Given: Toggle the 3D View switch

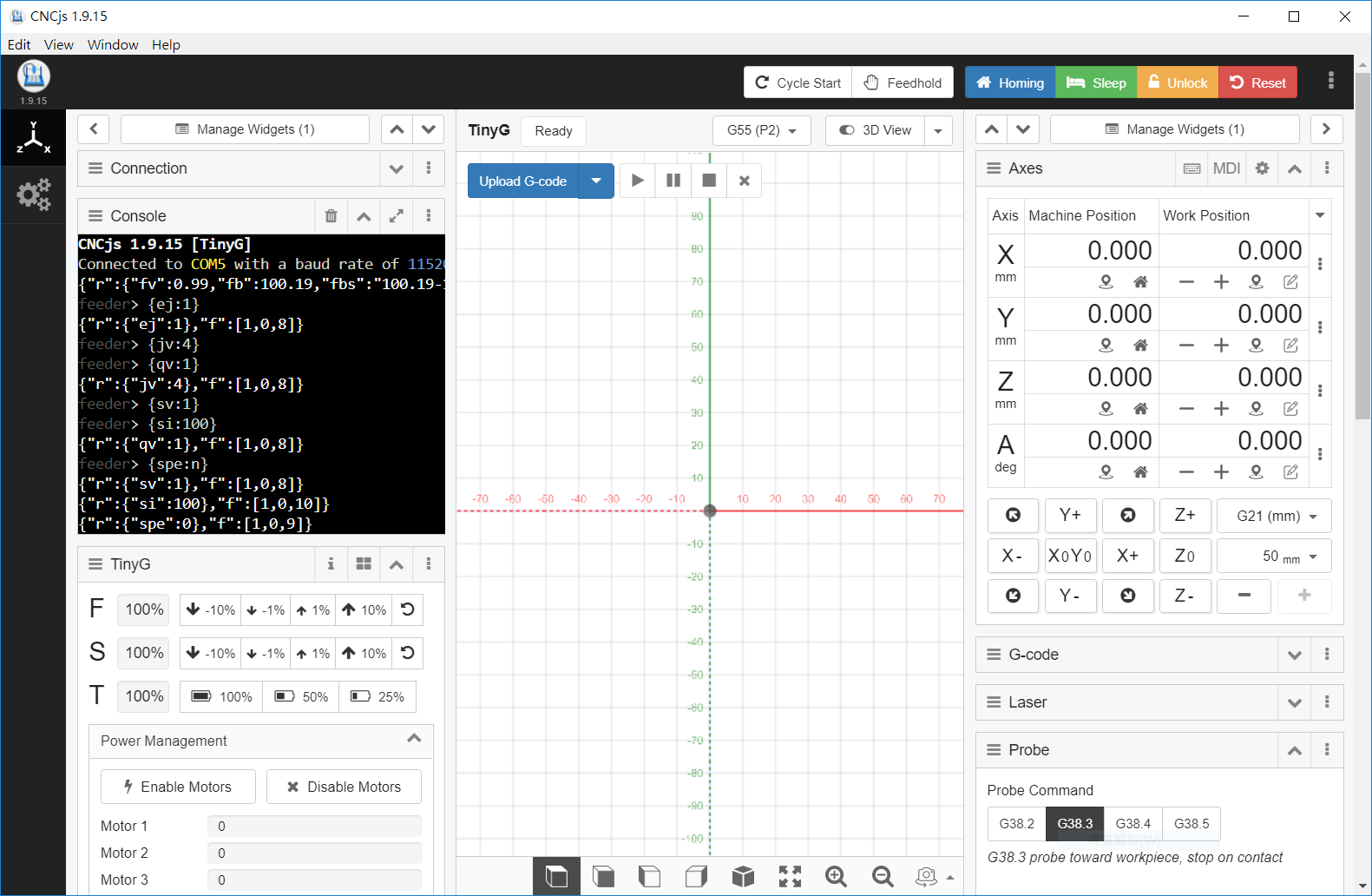Looking at the screenshot, I should click(x=875, y=130).
